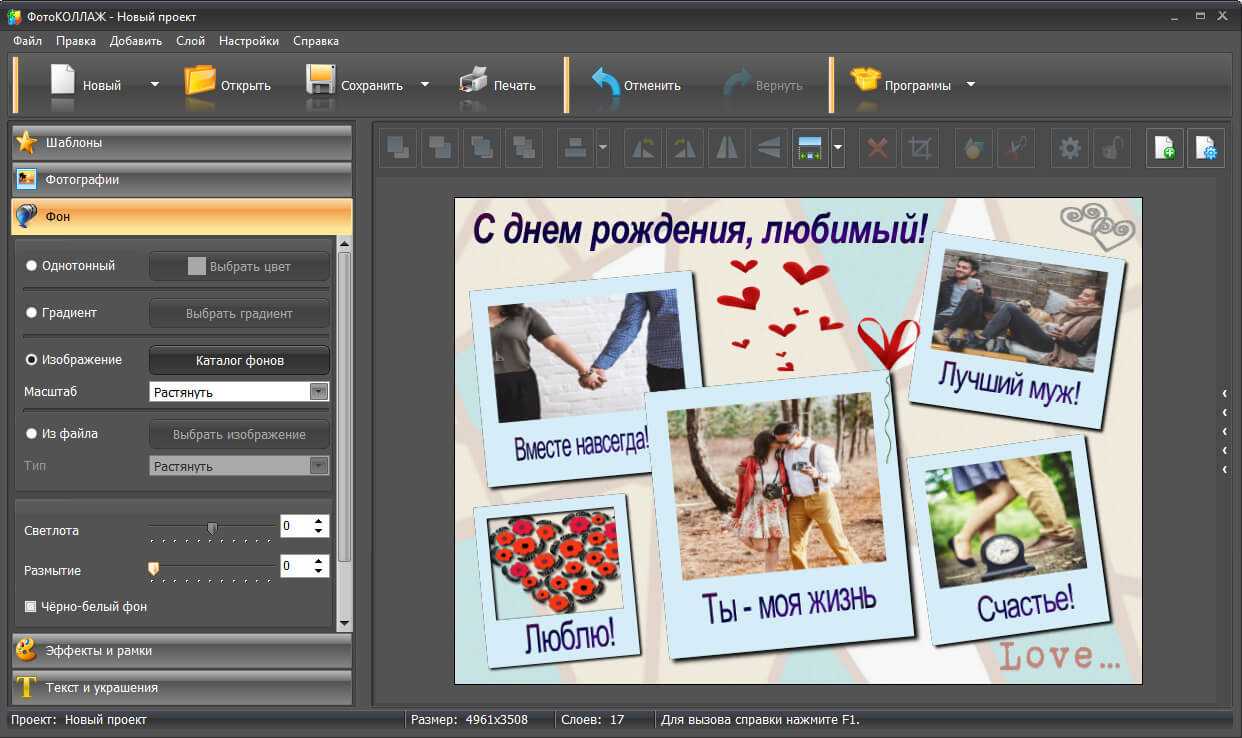Select the Градиент background option
Viewport: 1242px width, 738px height.
coord(32,313)
